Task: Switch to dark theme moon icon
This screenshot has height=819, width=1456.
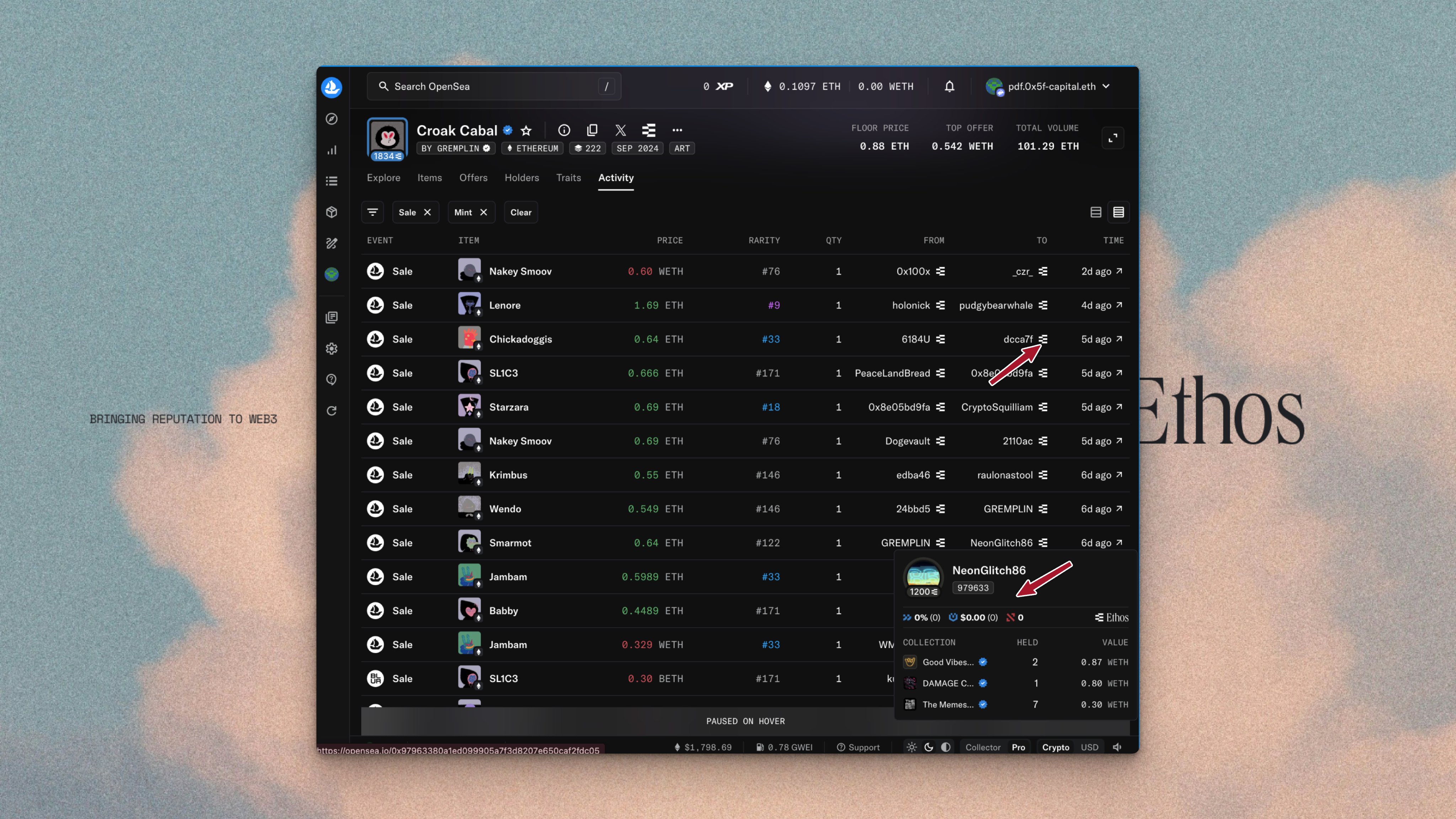Action: coord(928,747)
